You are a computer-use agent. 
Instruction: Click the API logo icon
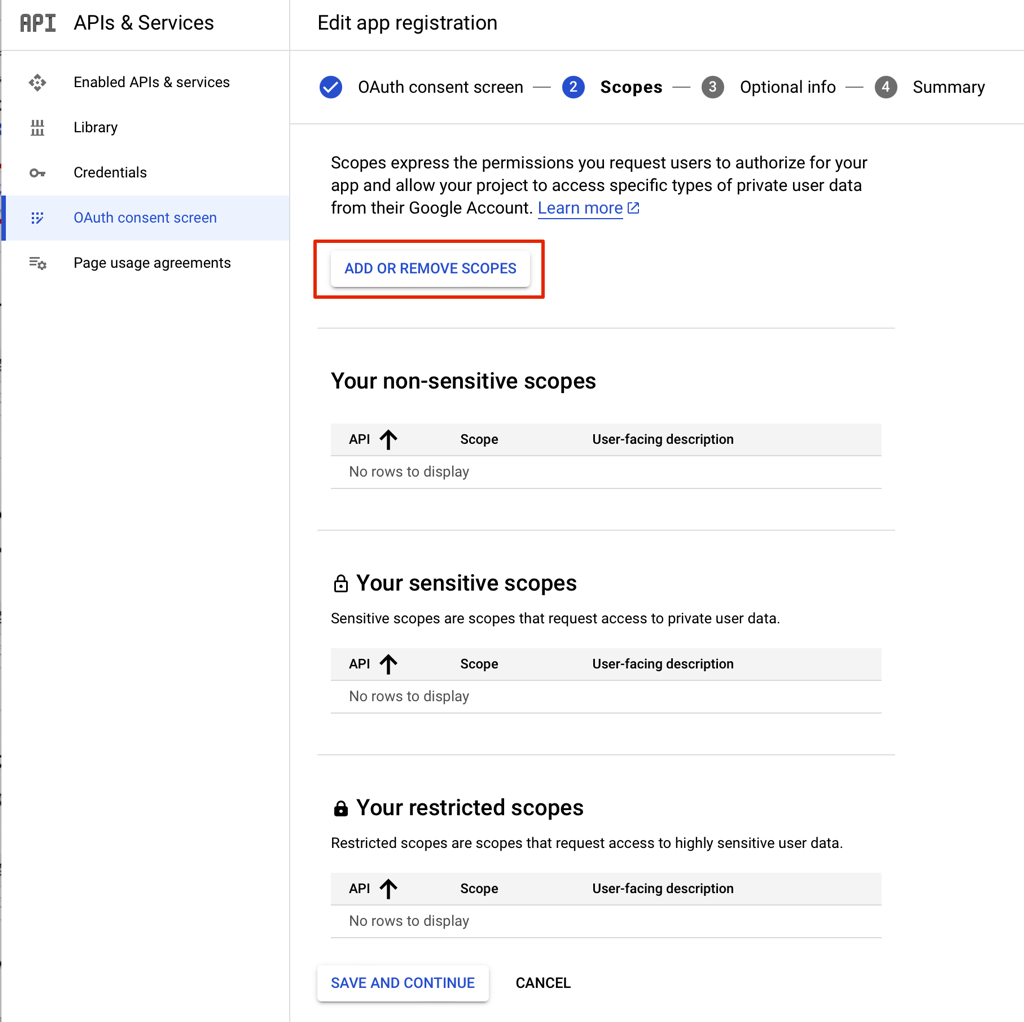pos(38,23)
